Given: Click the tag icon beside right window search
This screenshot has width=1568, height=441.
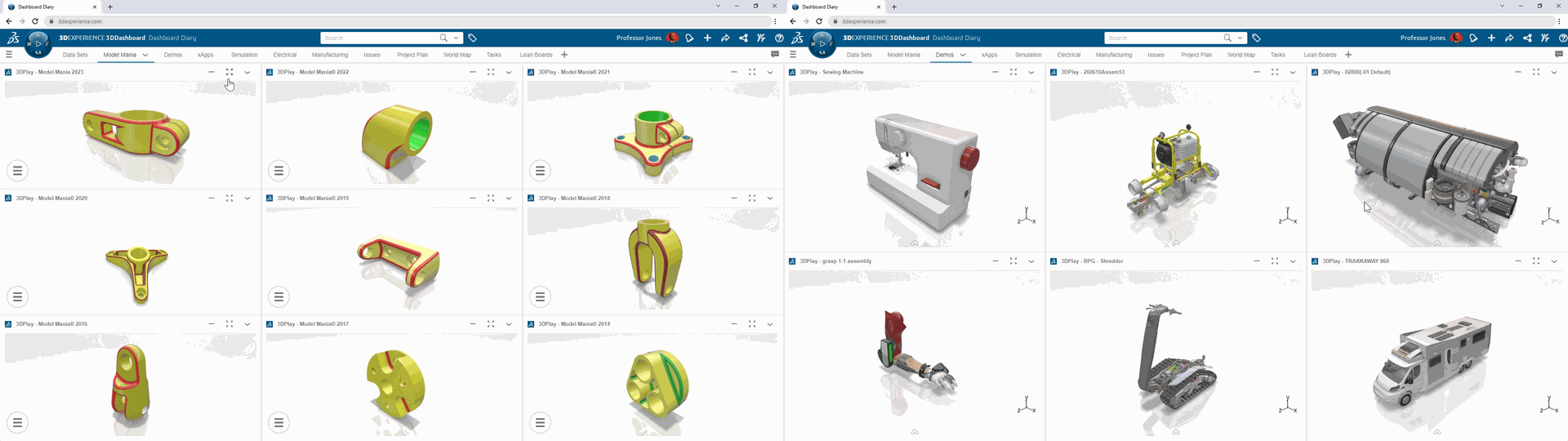Looking at the screenshot, I should point(1256,38).
